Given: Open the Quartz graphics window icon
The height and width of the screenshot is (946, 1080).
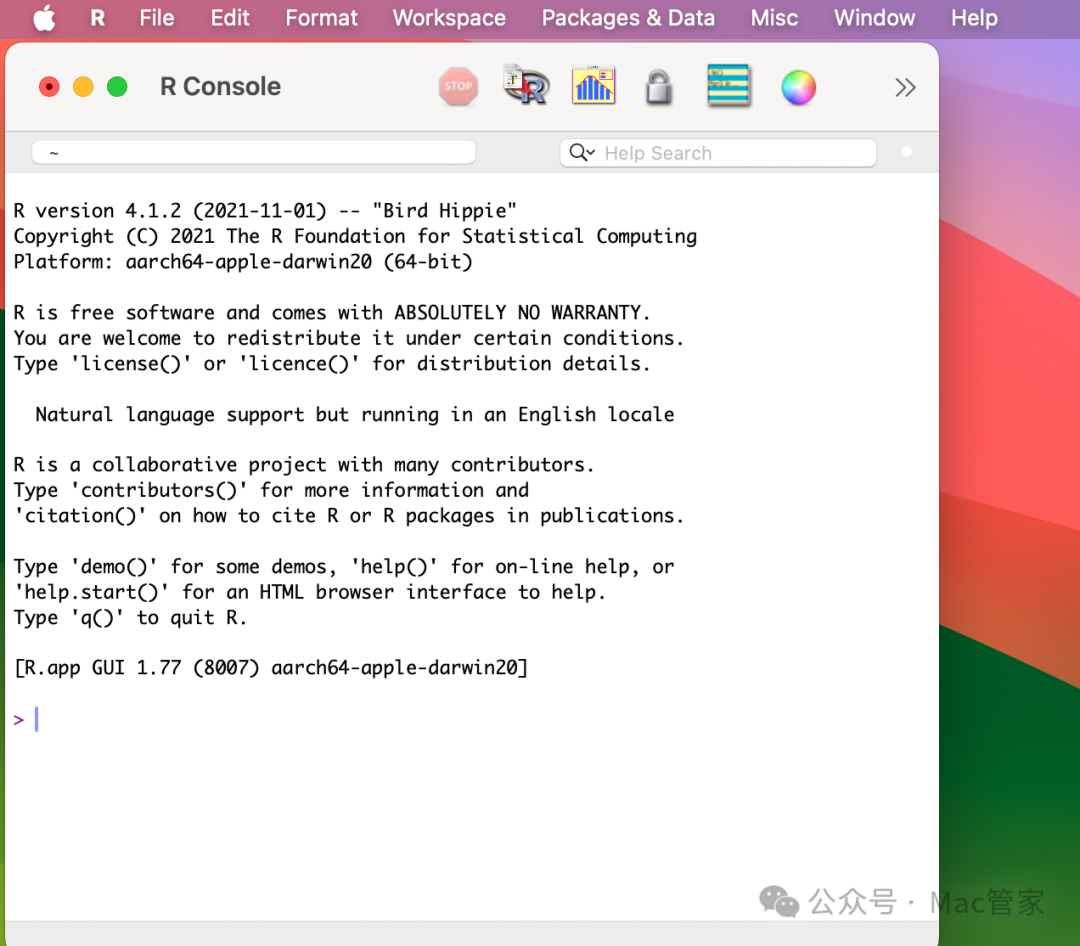Looking at the screenshot, I should (x=593, y=86).
